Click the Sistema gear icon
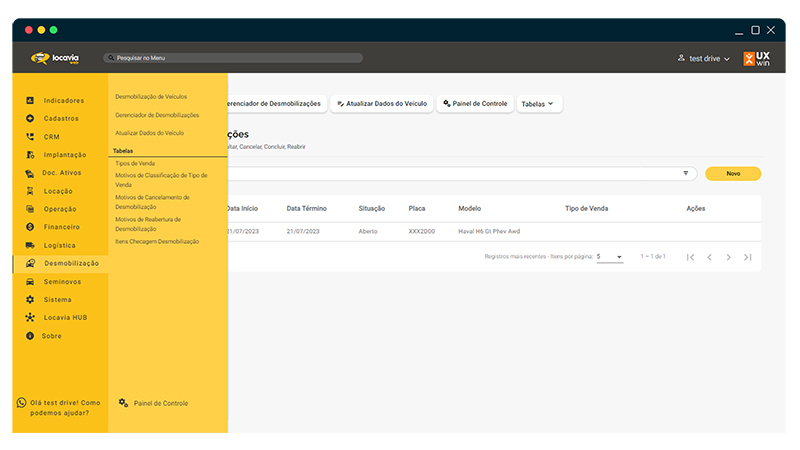The width and height of the screenshot is (800, 450). click(30, 299)
